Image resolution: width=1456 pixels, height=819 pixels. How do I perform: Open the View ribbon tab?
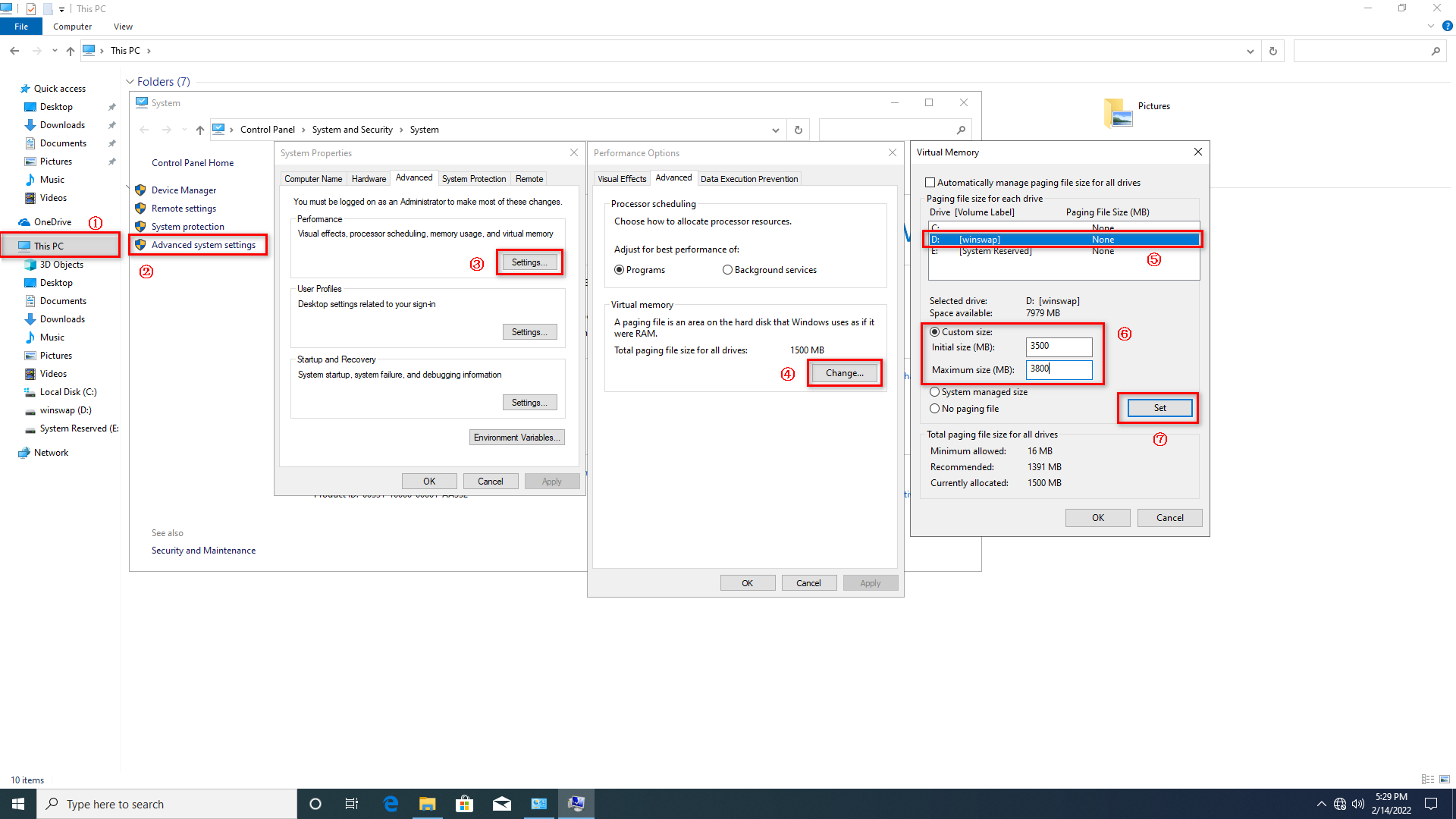[x=123, y=27]
